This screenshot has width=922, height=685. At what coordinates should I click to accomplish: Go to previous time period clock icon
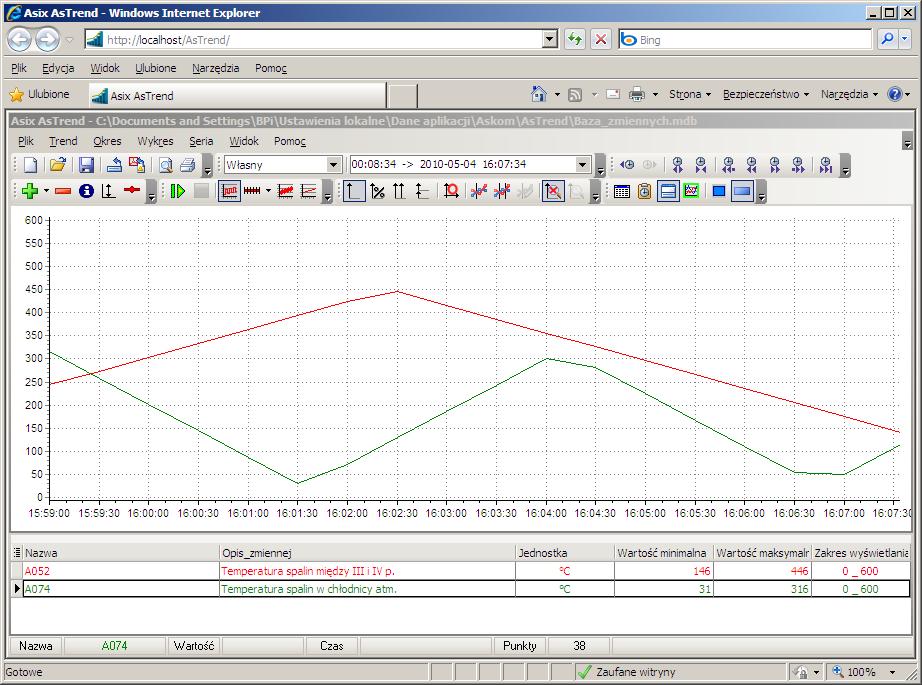click(x=627, y=165)
